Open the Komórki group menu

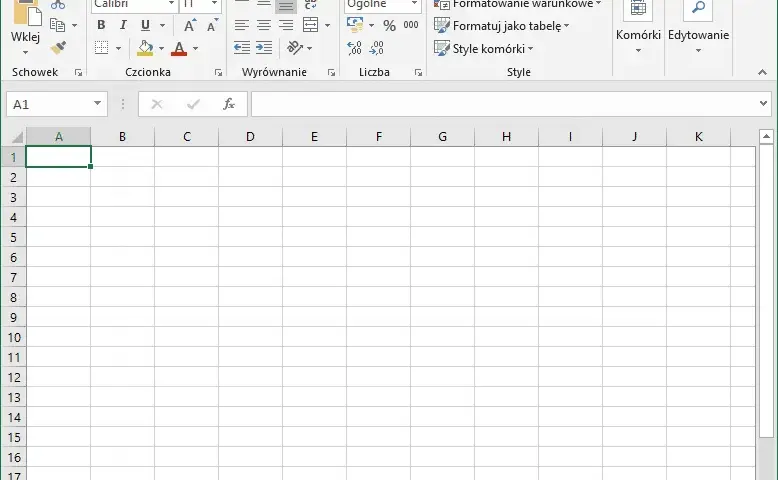pos(638,27)
